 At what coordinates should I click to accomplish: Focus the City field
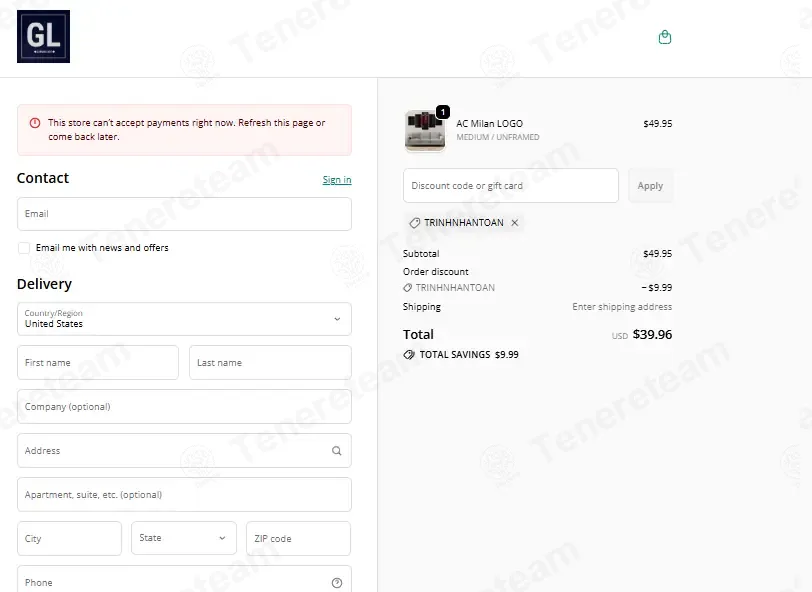(69, 539)
